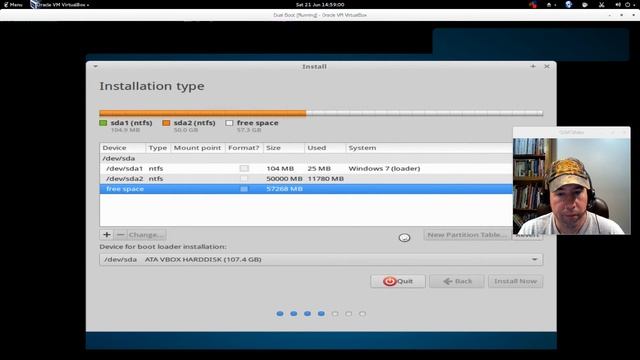Click the white free space legend swatch
Screen dimensions: 640x360
pyautogui.click(x=229, y=123)
